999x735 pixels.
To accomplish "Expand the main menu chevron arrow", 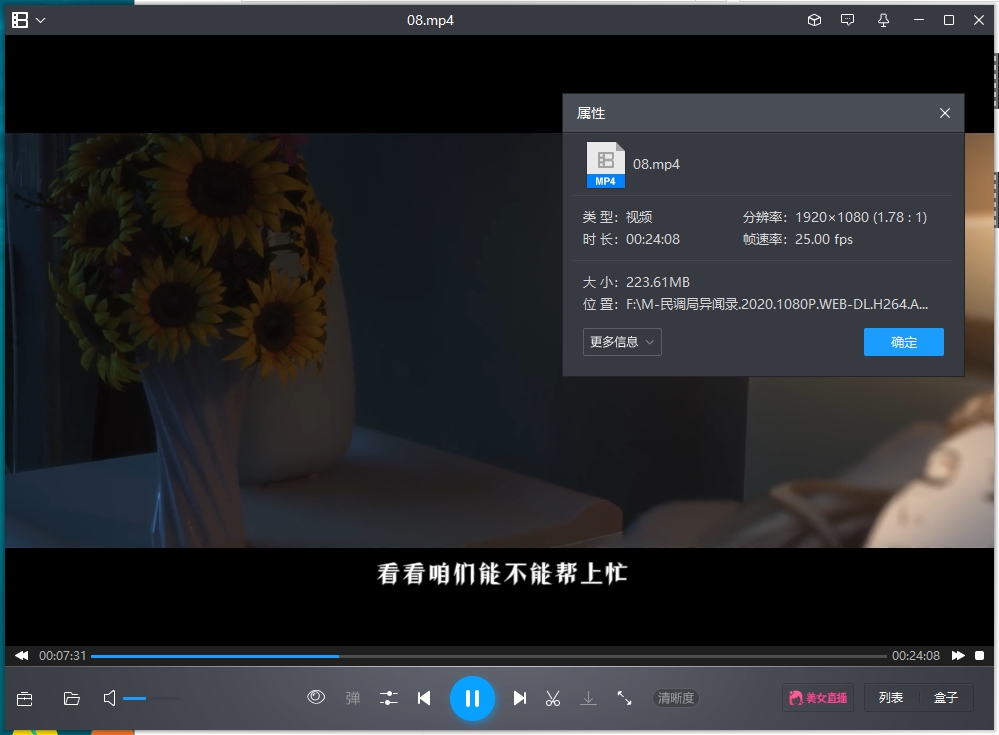I will pyautogui.click(x=41, y=20).
